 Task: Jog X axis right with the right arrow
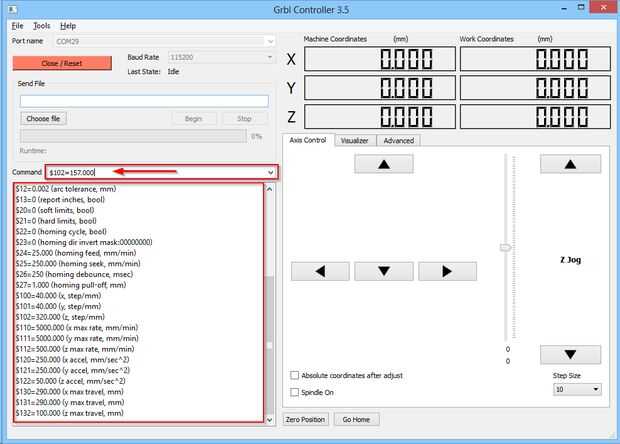pyautogui.click(x=447, y=271)
